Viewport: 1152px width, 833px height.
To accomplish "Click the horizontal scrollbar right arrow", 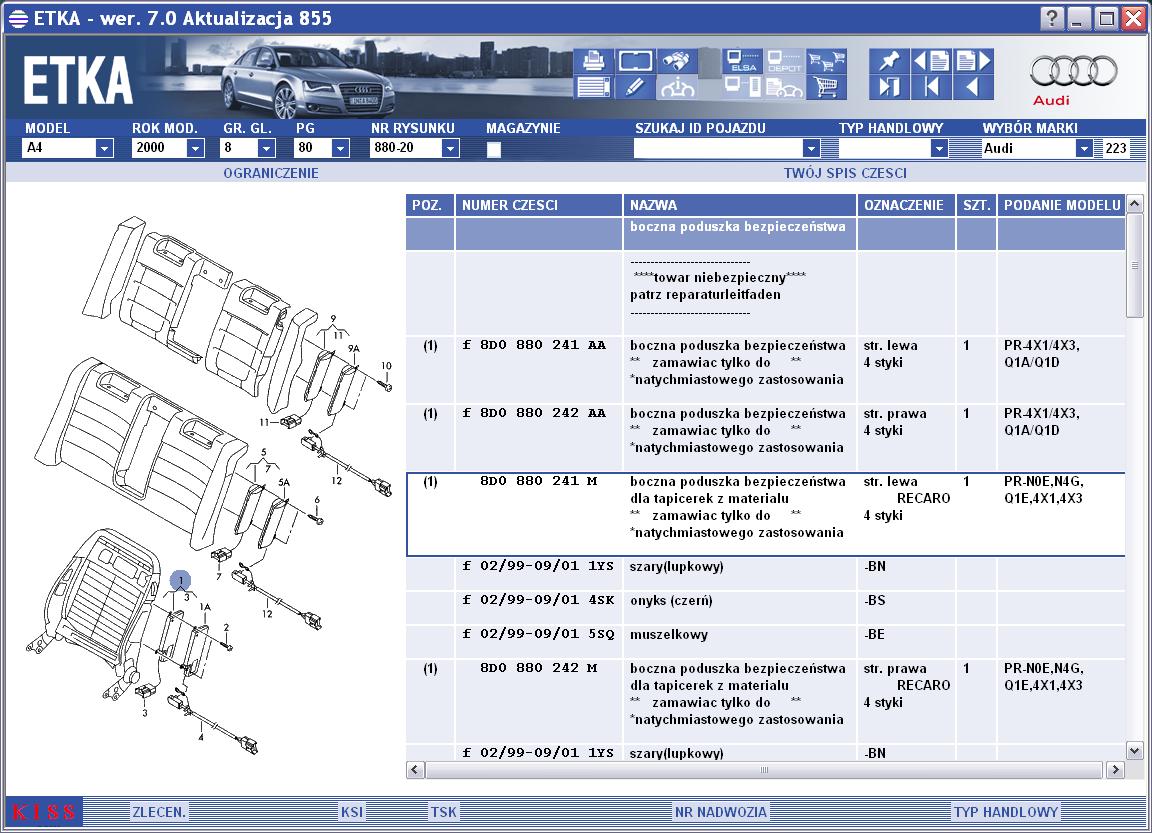I will click(x=1115, y=770).
